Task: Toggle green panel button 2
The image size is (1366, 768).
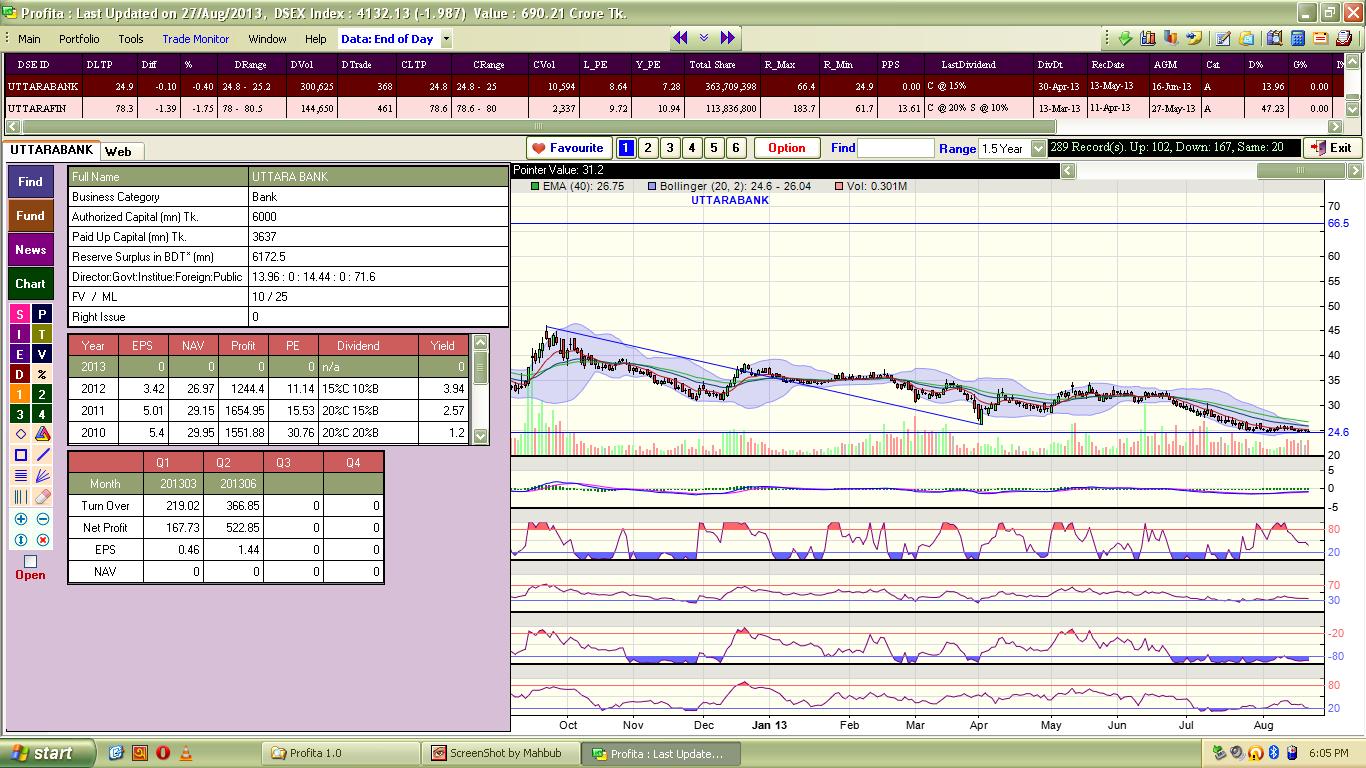Action: [x=42, y=394]
